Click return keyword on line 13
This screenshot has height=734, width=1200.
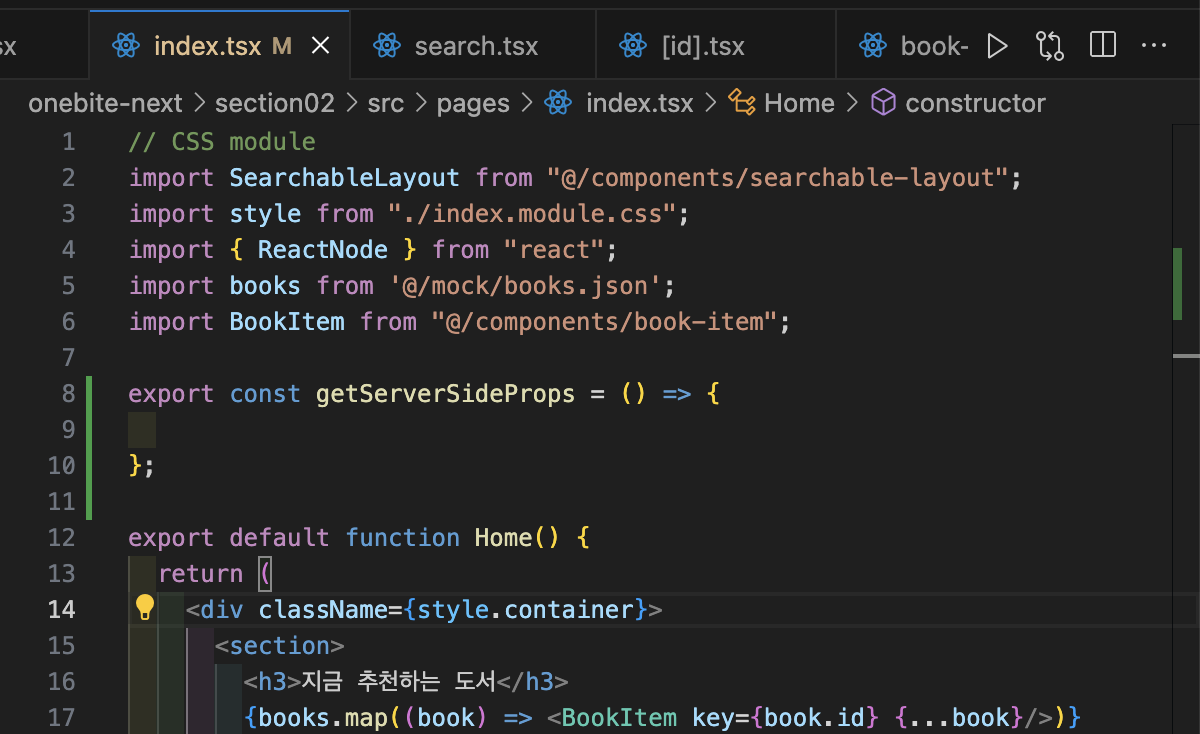click(x=200, y=574)
